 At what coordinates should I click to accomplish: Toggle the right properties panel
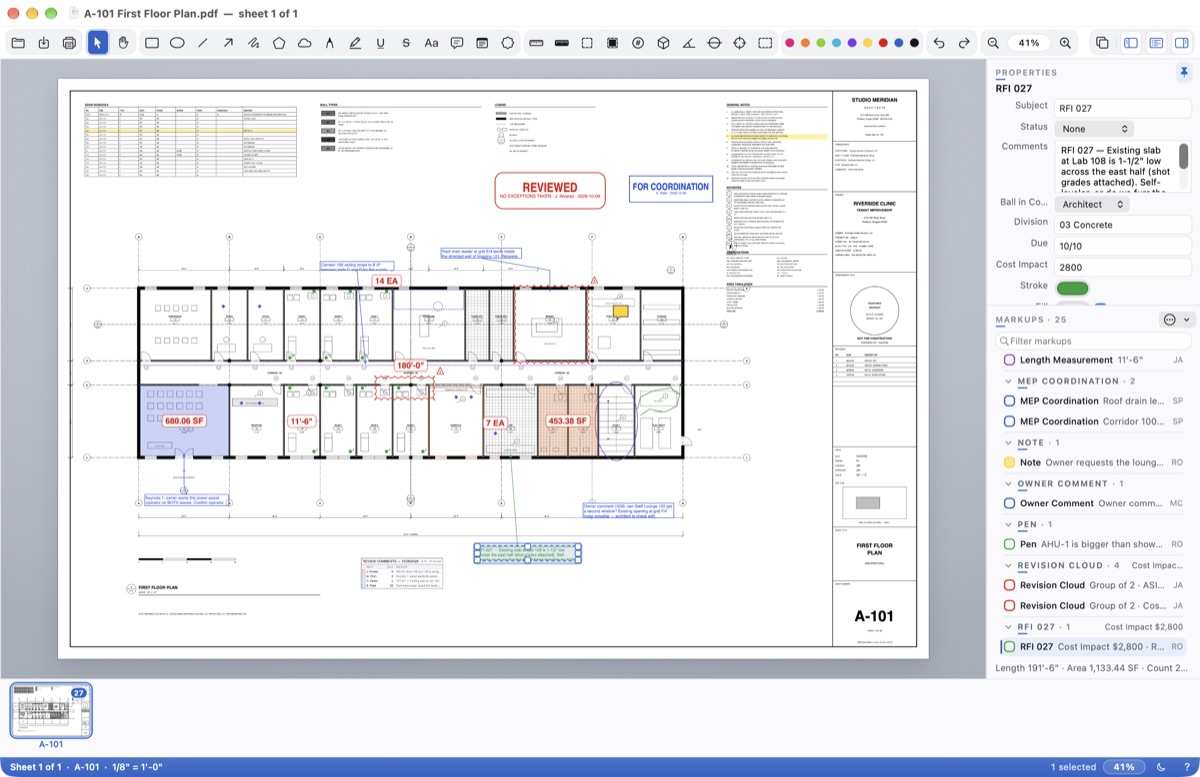click(1181, 43)
